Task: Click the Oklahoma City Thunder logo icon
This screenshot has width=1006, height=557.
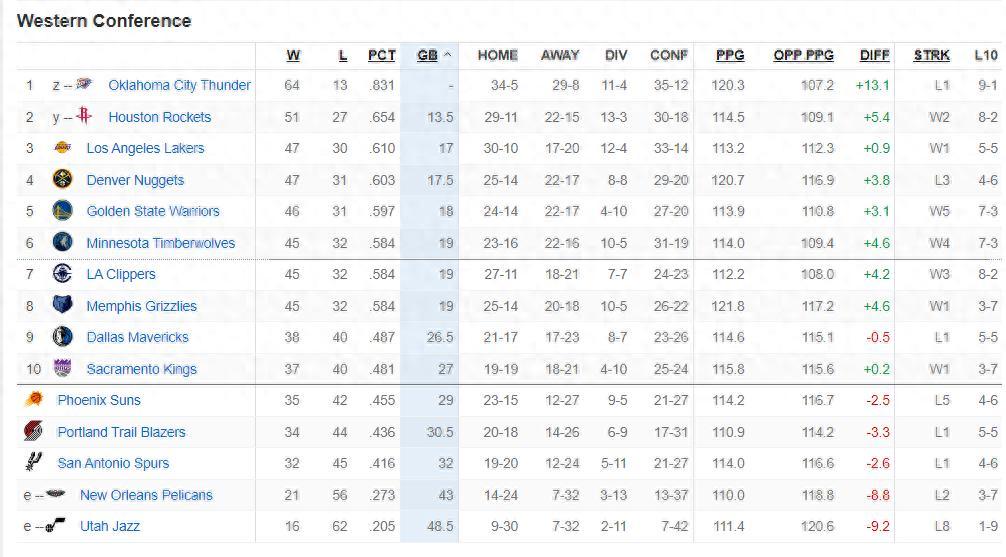Action: (x=85, y=85)
